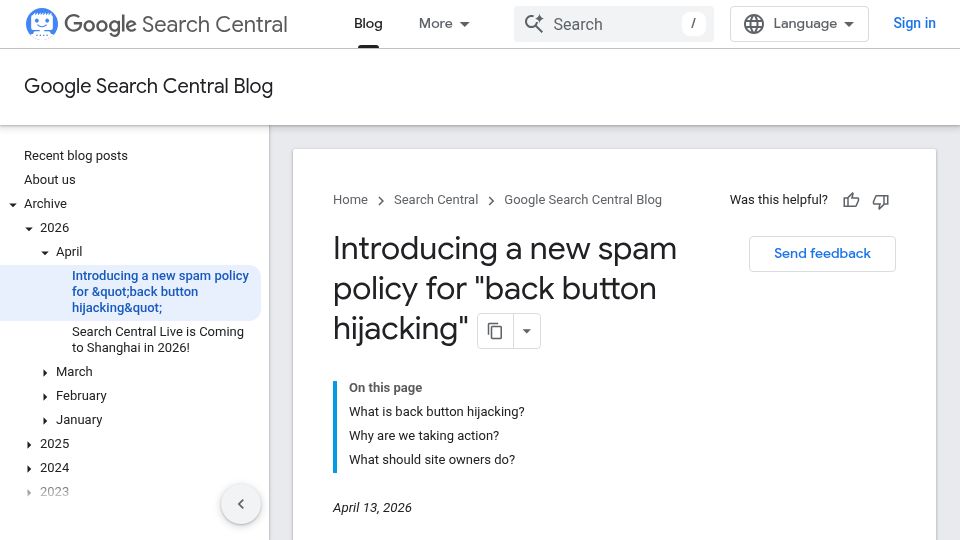
Task: Jump to What is back button hijacking?
Action: (x=437, y=411)
